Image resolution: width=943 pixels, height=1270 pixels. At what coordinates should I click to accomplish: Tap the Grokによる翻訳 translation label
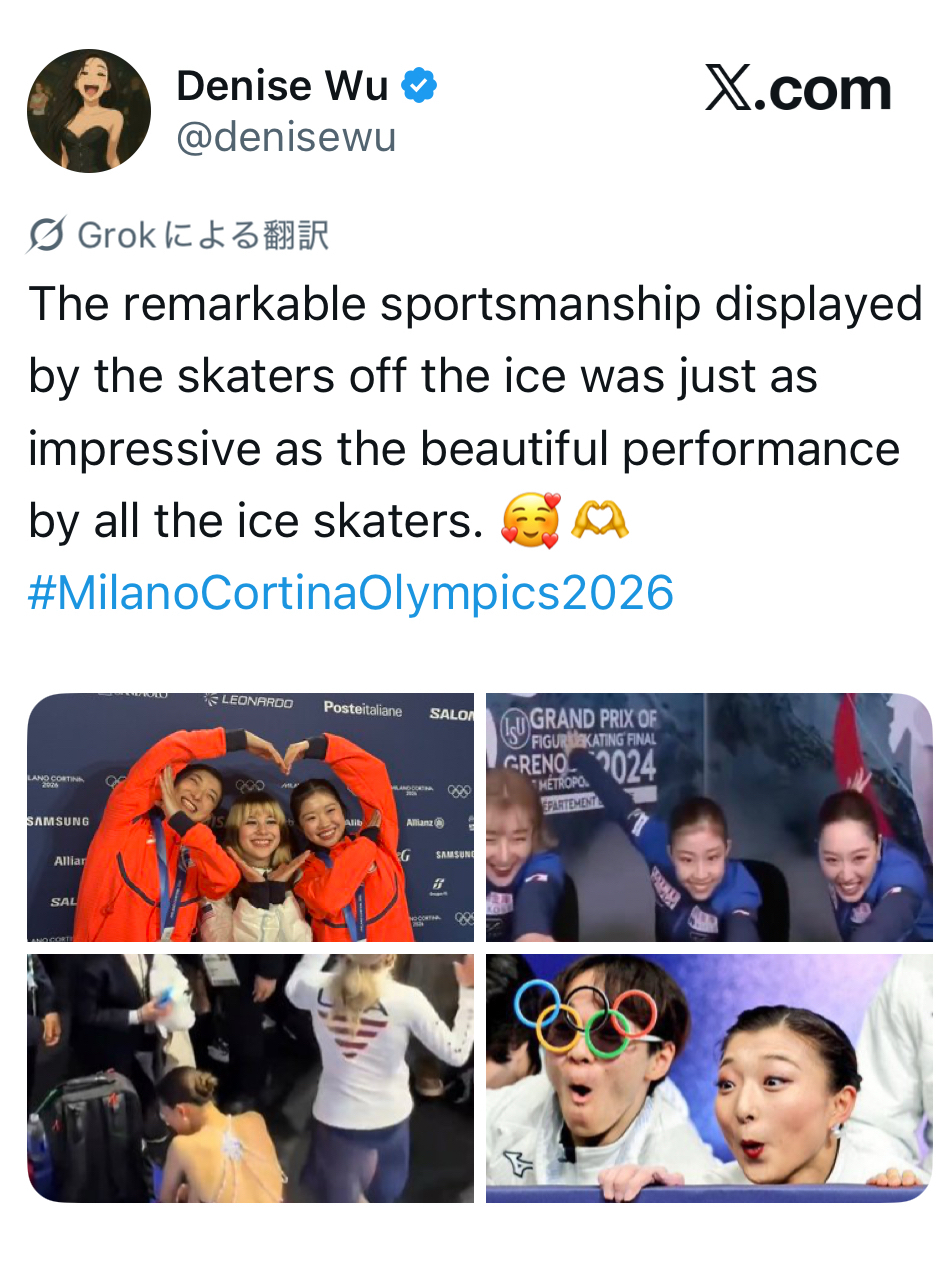click(x=203, y=235)
